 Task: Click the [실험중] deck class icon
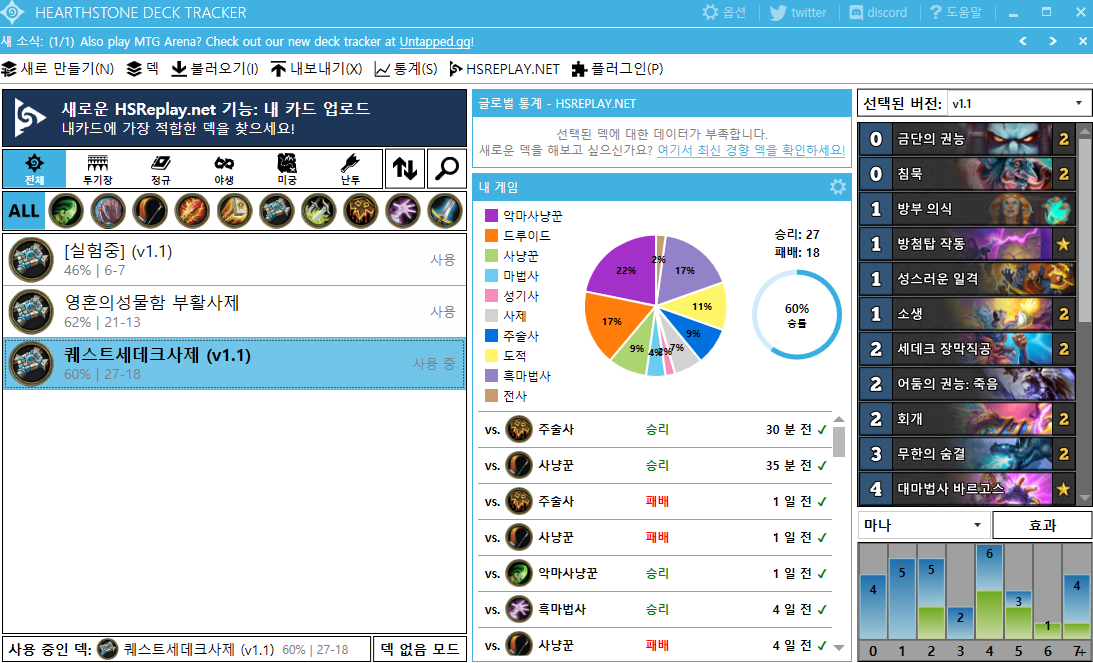coord(31,259)
